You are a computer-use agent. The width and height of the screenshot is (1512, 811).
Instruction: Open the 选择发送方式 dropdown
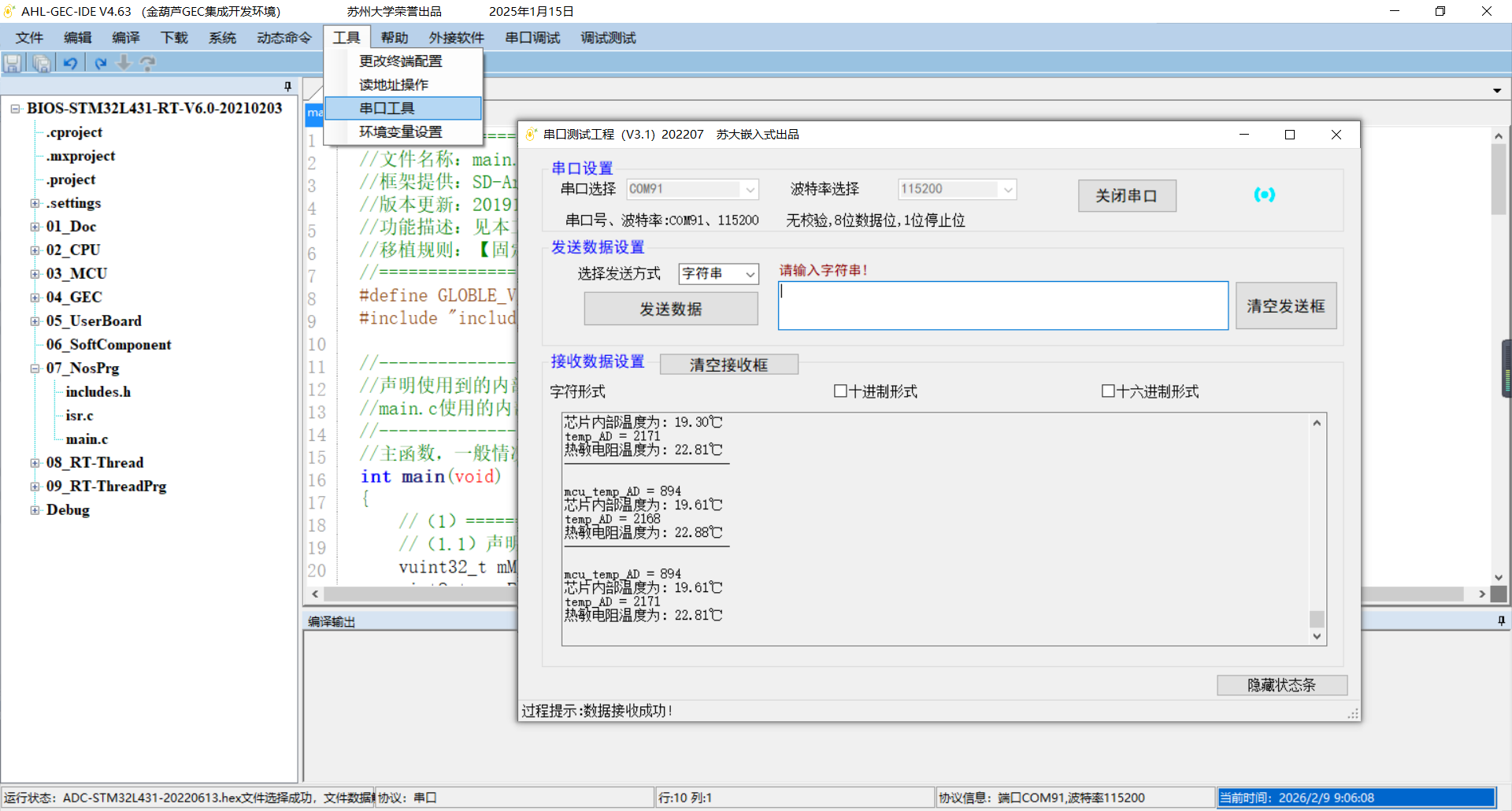coord(750,274)
